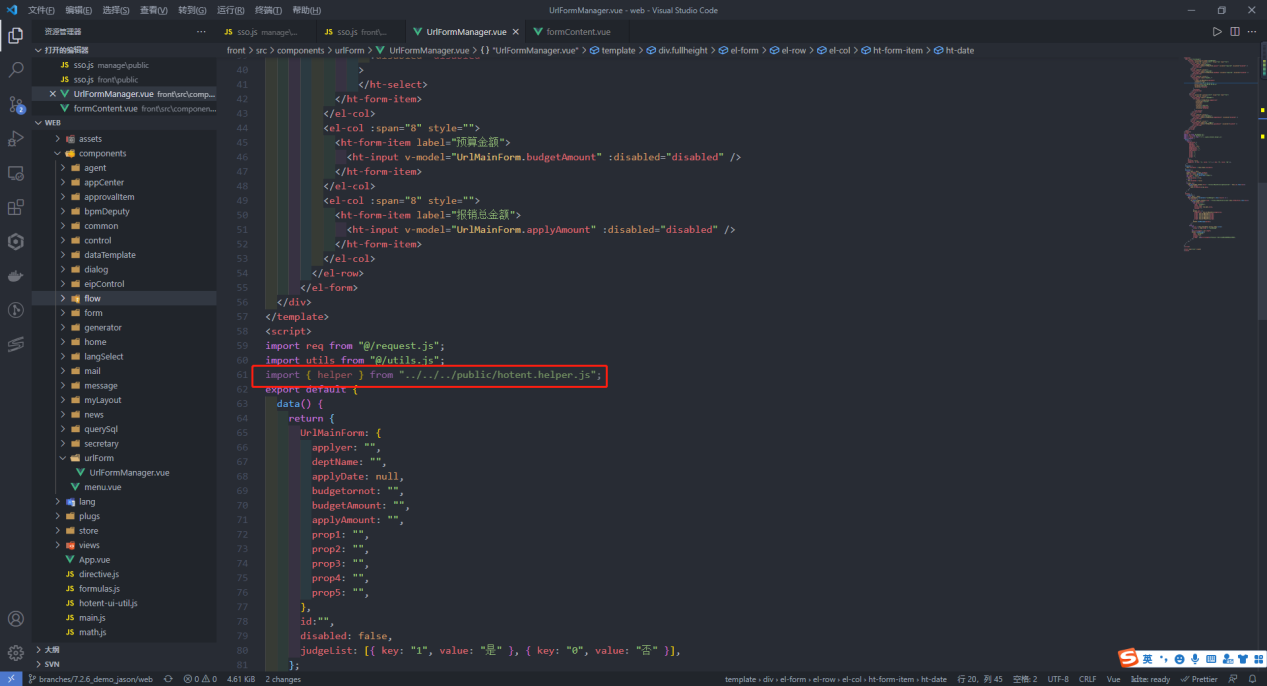Close the UrlFormManager.vue editor tab
Screen dimensions: 1267x686
(x=514, y=32)
